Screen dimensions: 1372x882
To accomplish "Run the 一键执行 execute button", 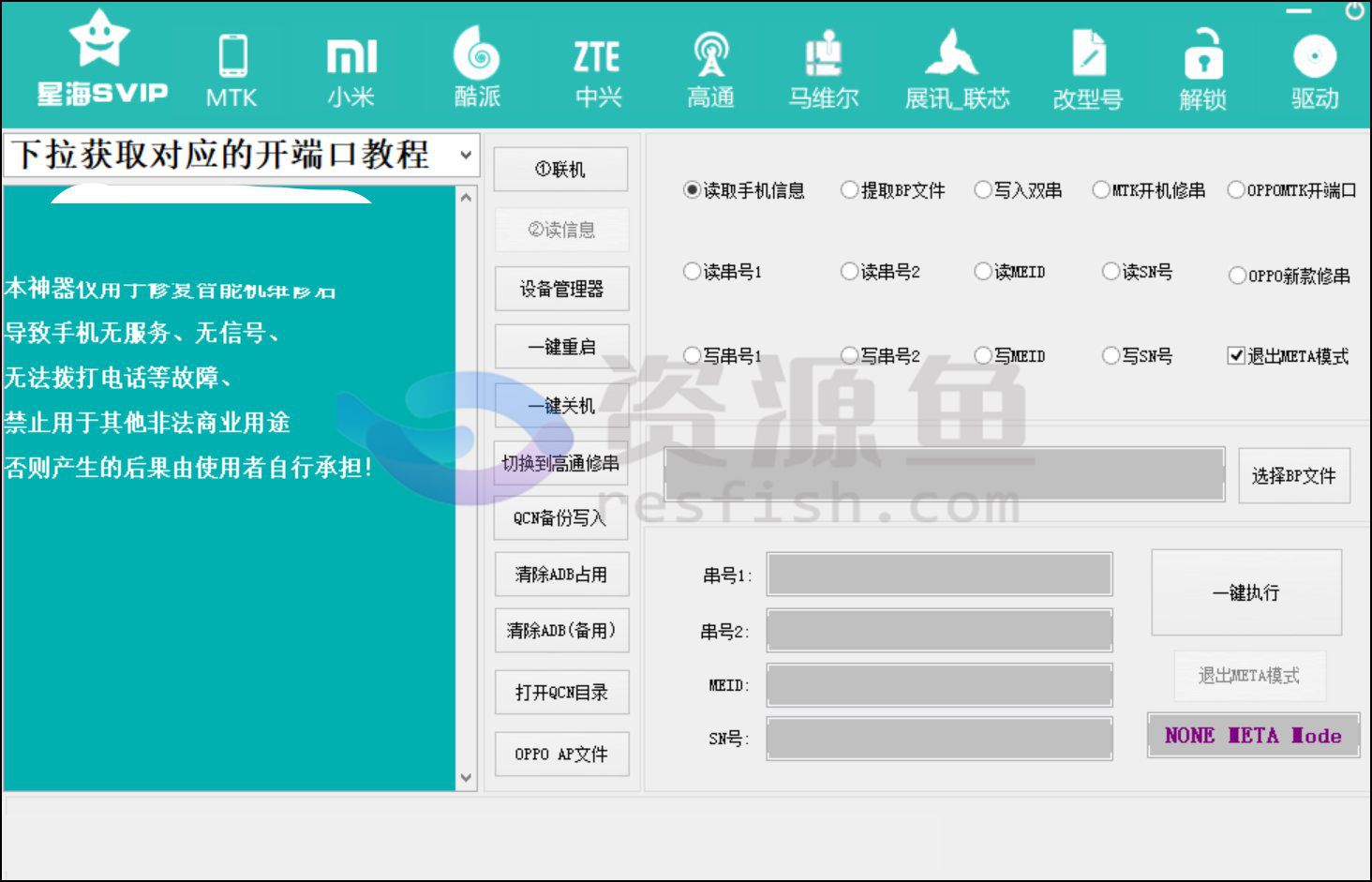I will [x=1246, y=592].
